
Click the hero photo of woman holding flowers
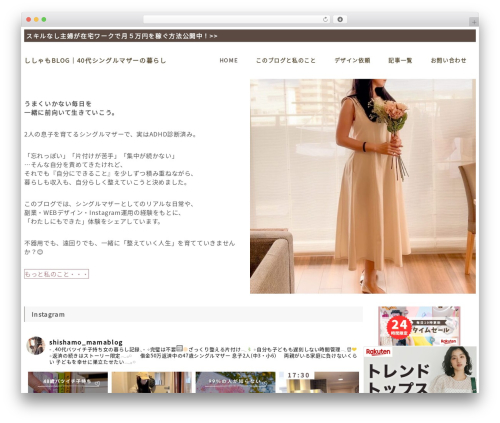pos(363,186)
